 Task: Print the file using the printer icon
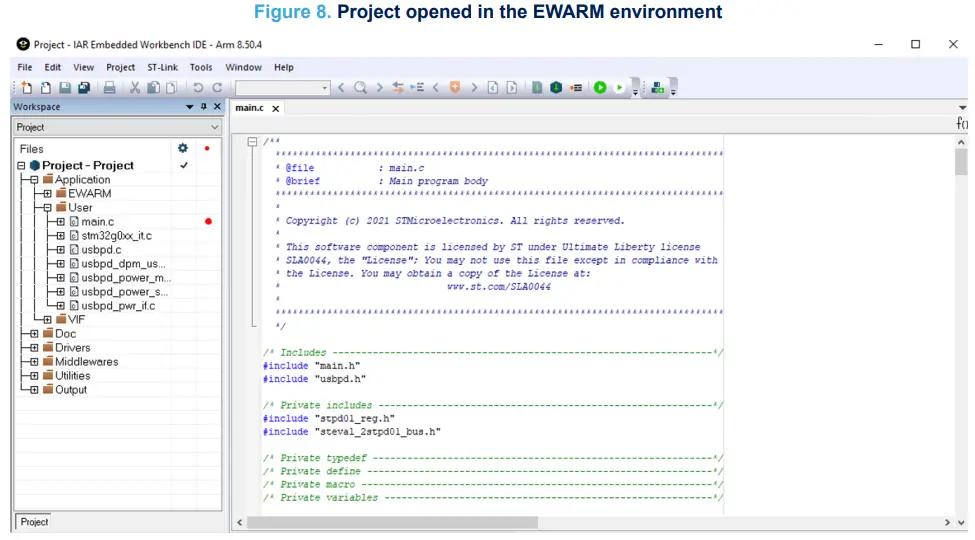pos(109,88)
